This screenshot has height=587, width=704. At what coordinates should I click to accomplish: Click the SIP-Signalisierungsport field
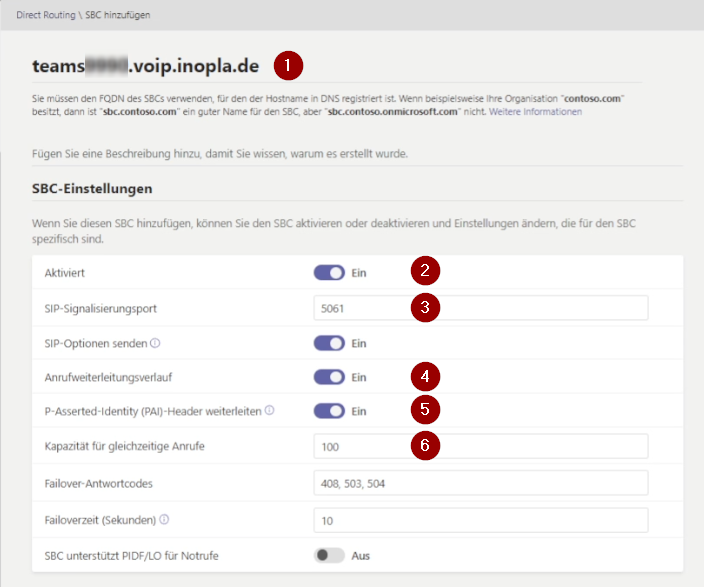(481, 308)
